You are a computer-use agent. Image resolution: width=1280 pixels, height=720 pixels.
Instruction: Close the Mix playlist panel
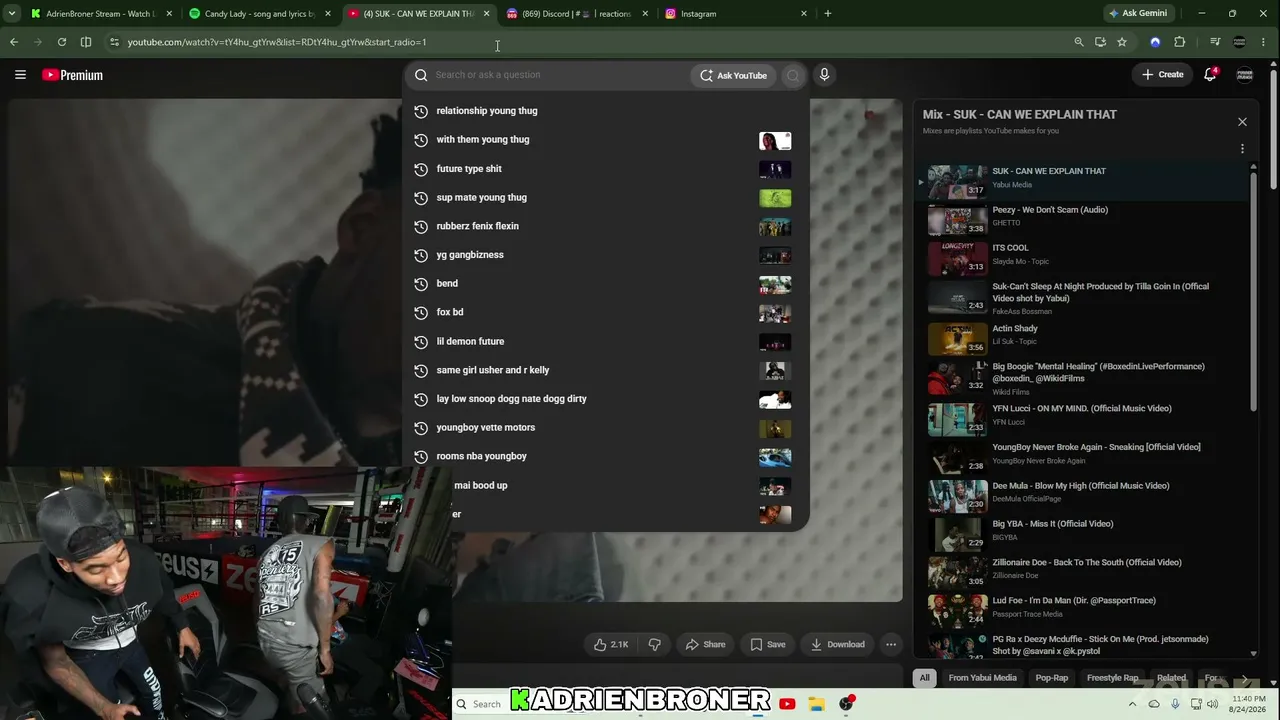(x=1242, y=122)
